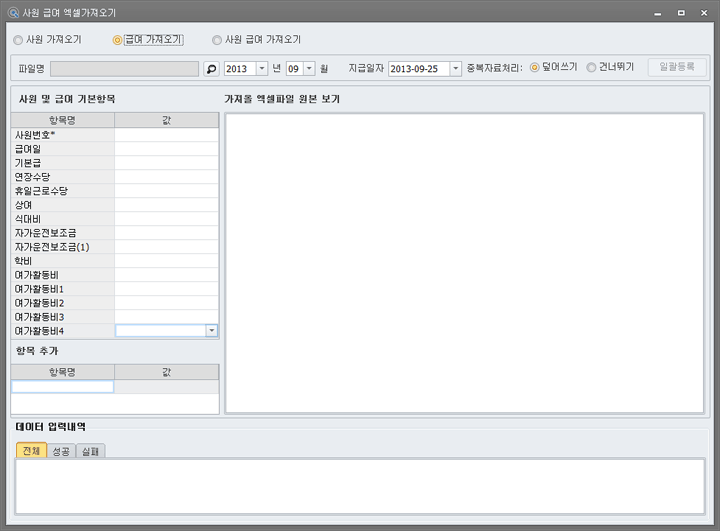Switch to the 성공 tab

(61, 451)
